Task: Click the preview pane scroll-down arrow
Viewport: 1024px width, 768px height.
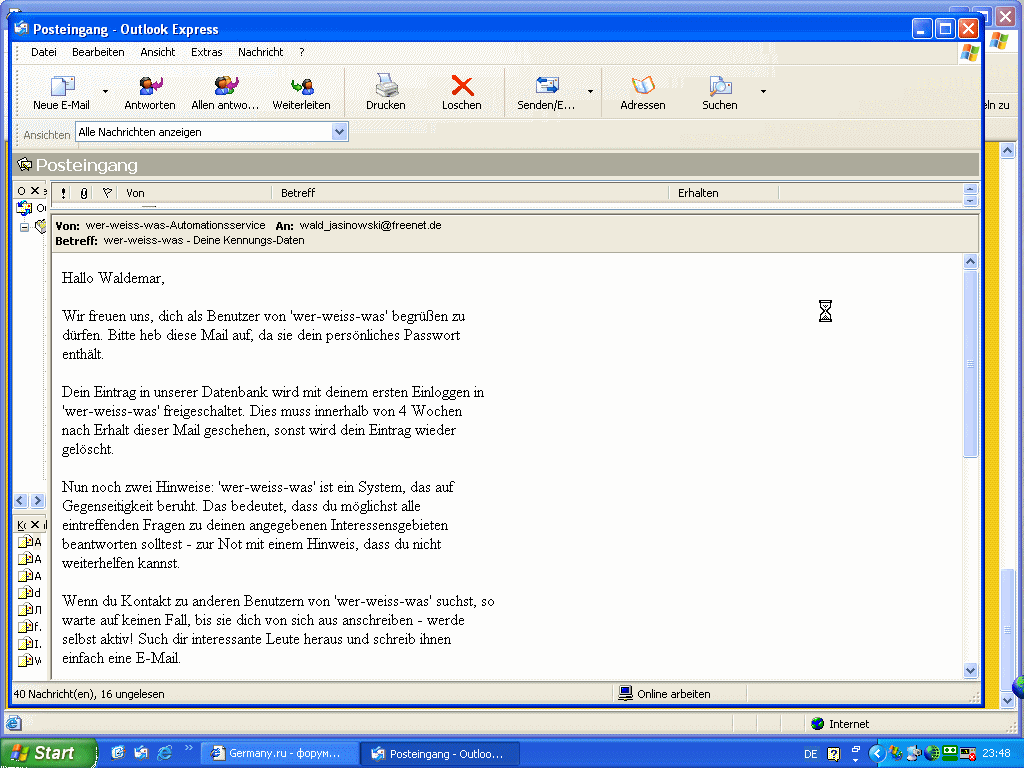Action: click(x=970, y=670)
